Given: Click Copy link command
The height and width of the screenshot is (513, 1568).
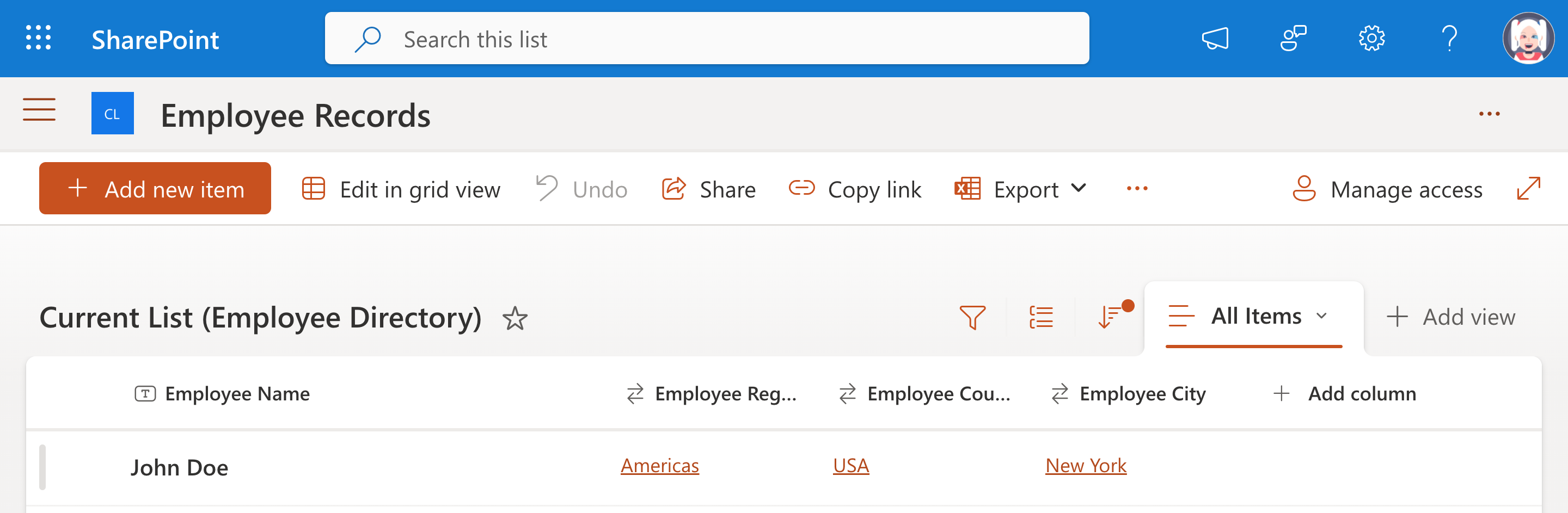Looking at the screenshot, I should click(x=855, y=189).
